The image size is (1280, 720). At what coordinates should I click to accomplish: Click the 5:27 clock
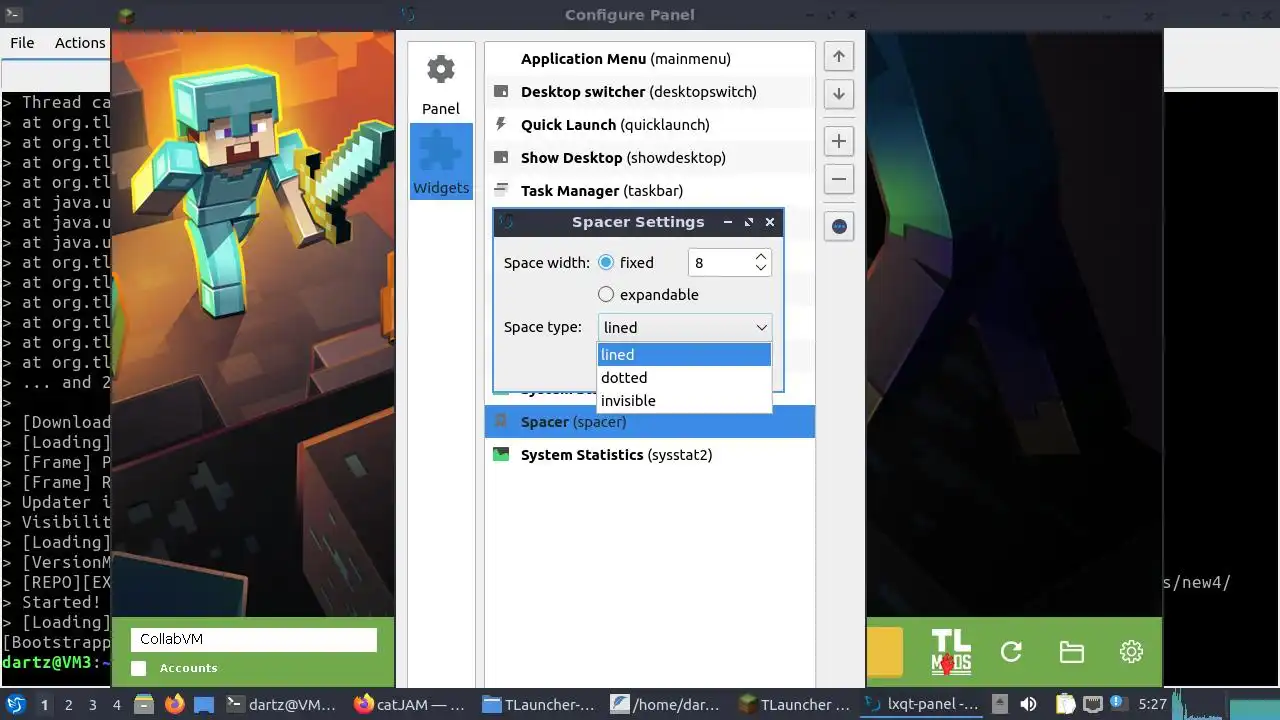click(x=1153, y=705)
